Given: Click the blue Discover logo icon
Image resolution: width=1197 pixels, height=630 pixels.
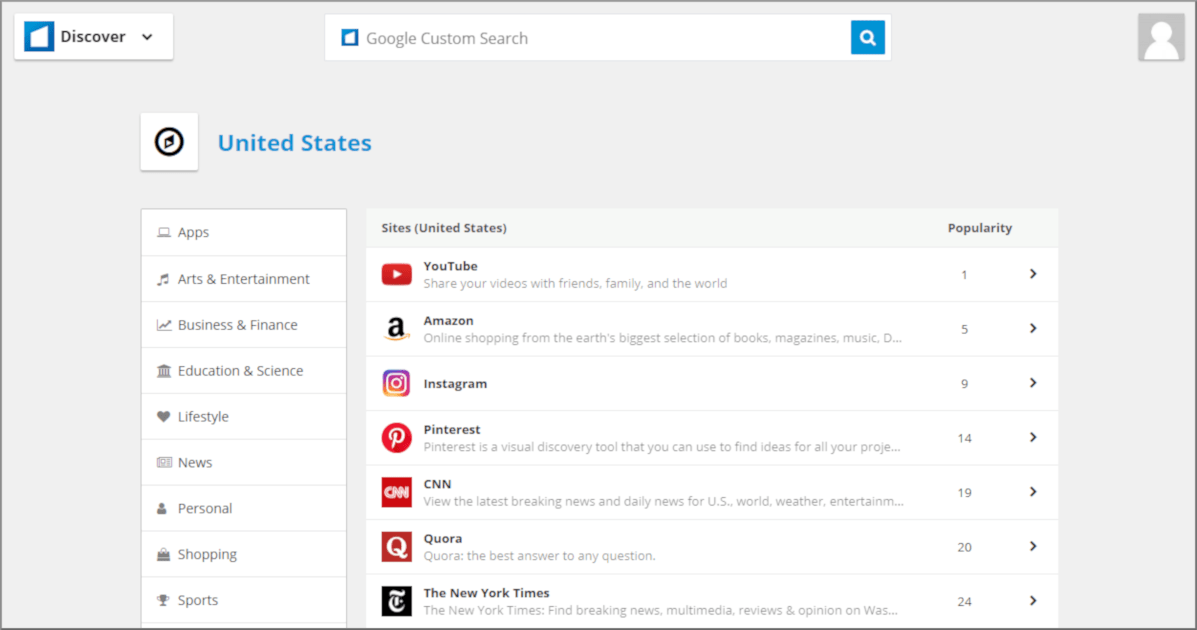Looking at the screenshot, I should [39, 37].
